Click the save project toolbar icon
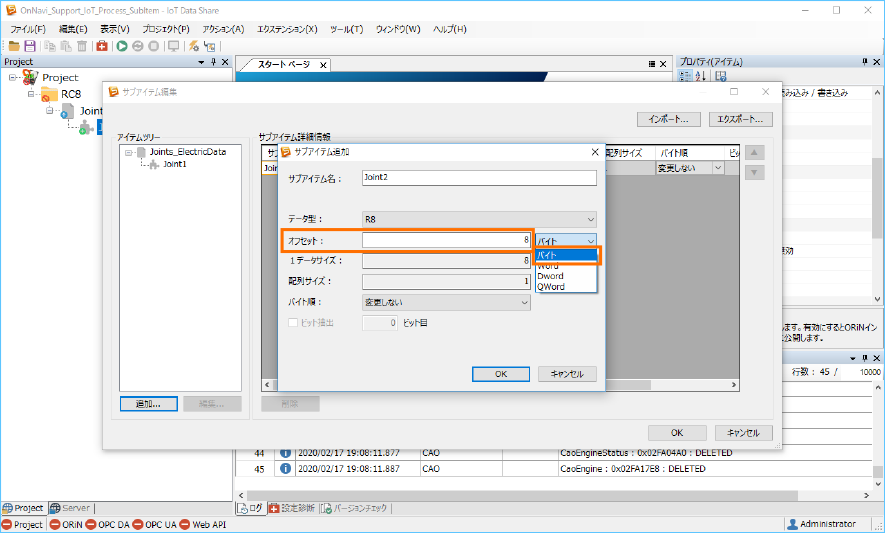Screen dimensions: 885x533 (x=29, y=46)
